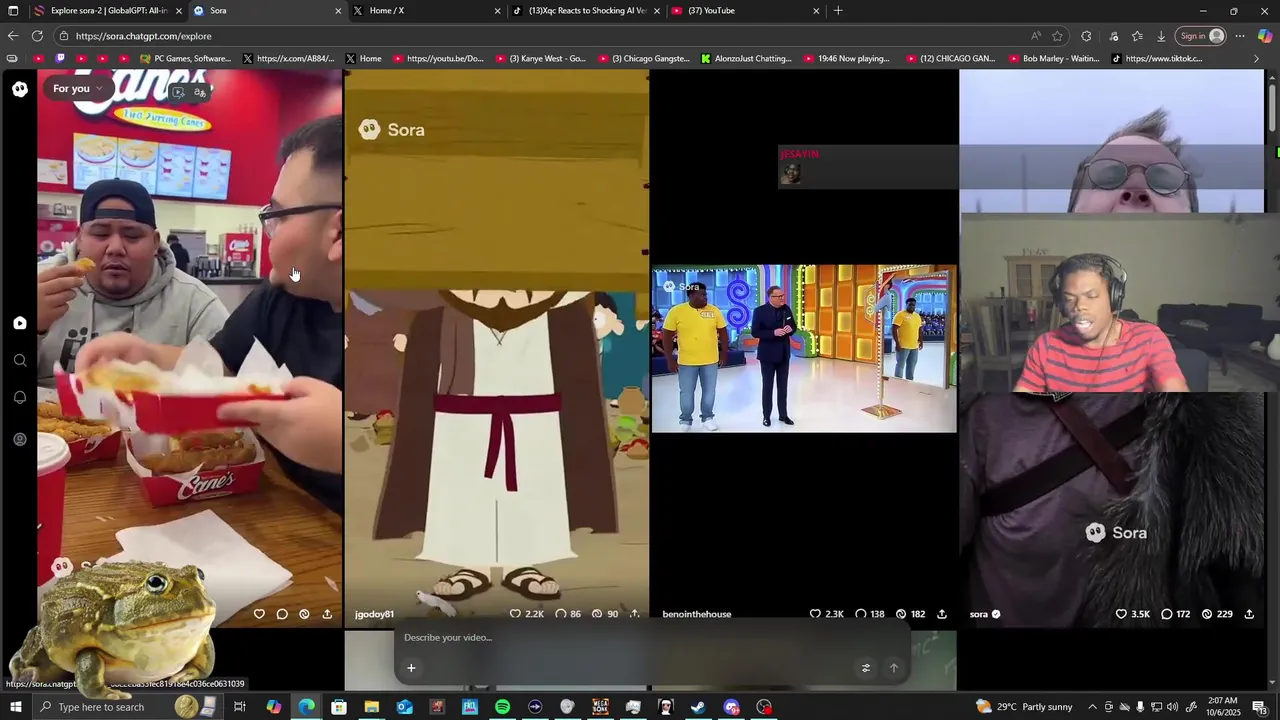Share jgoday81's video
The image size is (1280, 720).
point(634,614)
